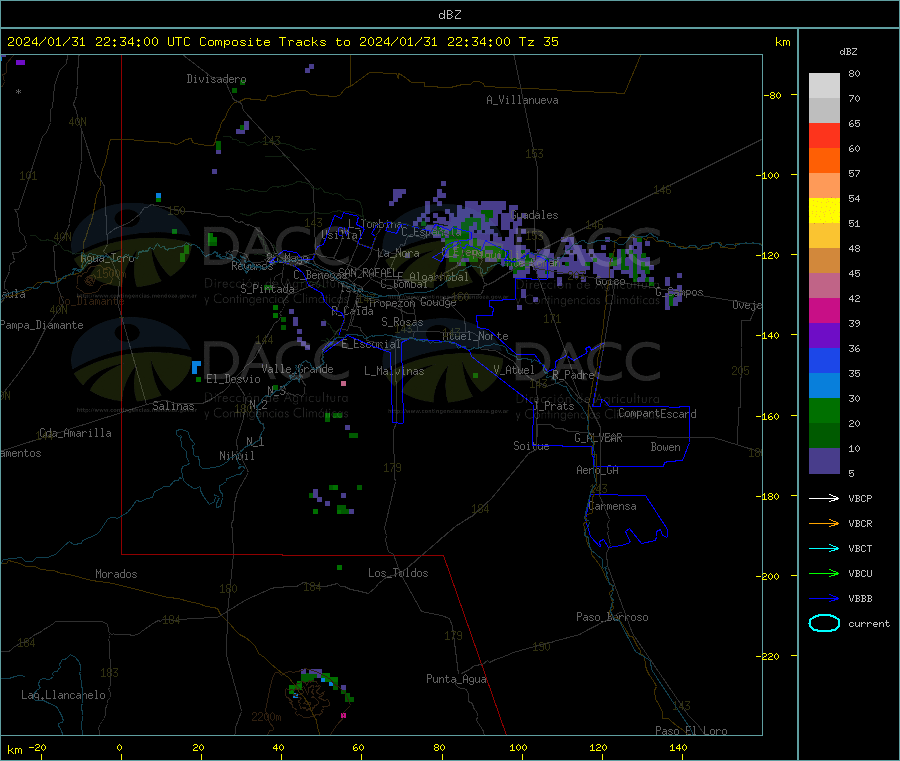Viewport: 900px width, 761px height.
Task: Click the La_Nora location label
Action: tap(398, 253)
